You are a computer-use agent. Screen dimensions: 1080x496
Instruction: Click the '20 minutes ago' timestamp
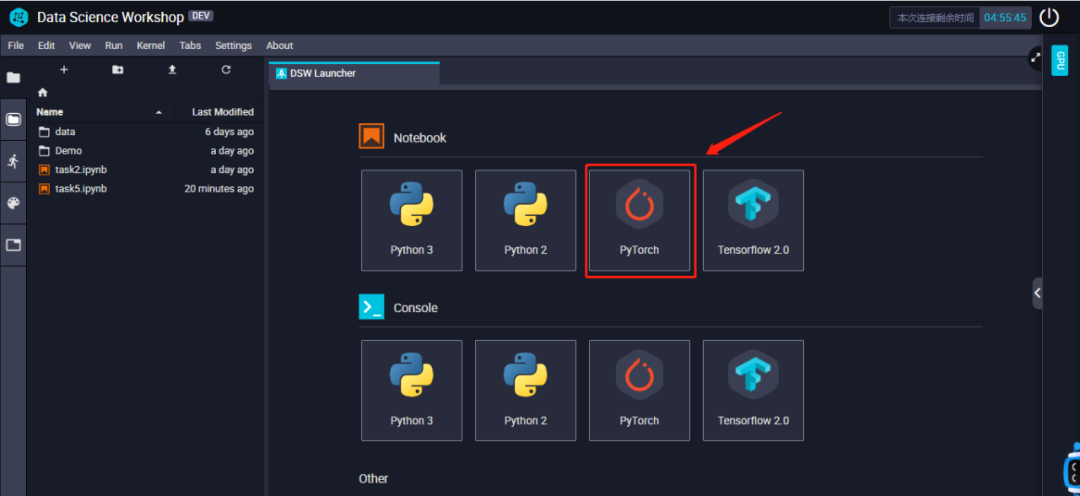click(x=219, y=189)
